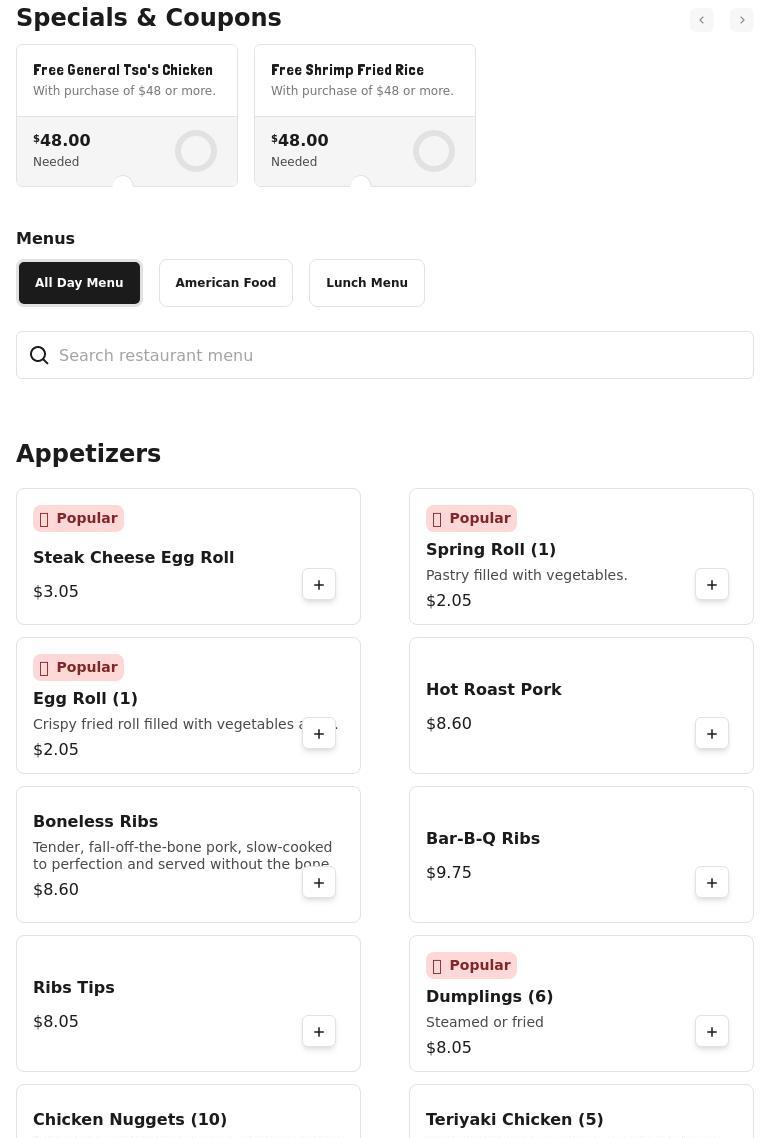Add Spring Roll (1) with plus button
The image size is (770, 1138).
pos(712,585)
